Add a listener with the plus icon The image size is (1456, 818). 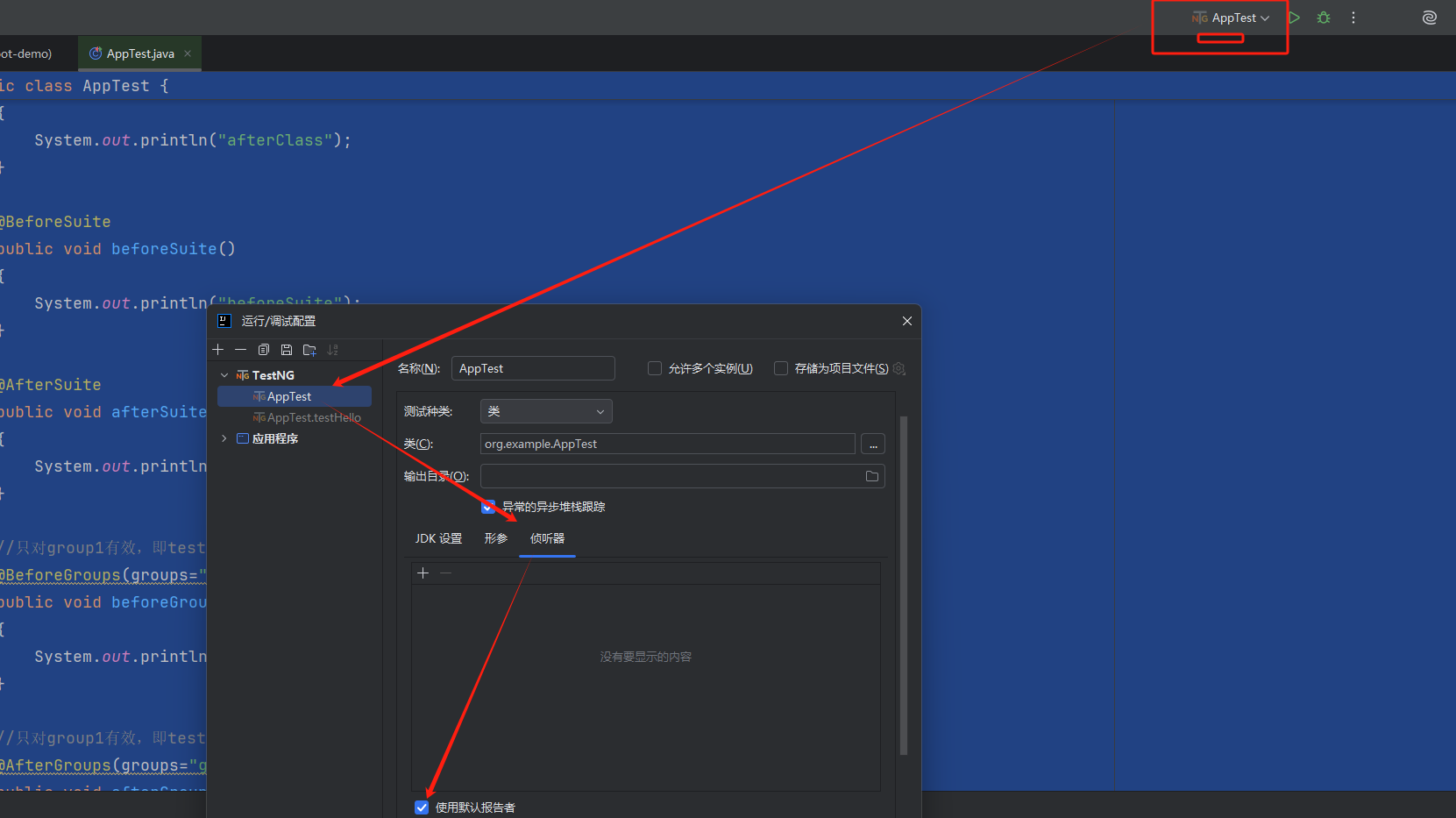click(x=423, y=573)
